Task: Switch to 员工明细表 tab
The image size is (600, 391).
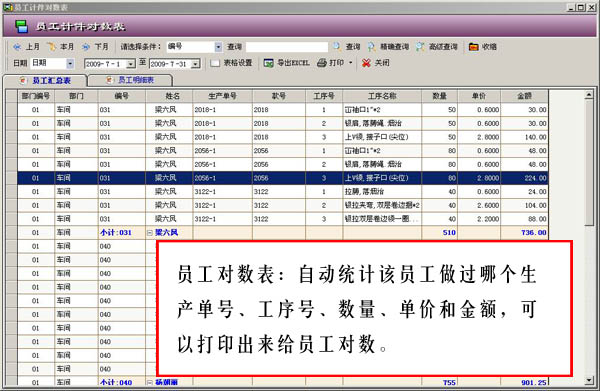Action: [x=130, y=80]
